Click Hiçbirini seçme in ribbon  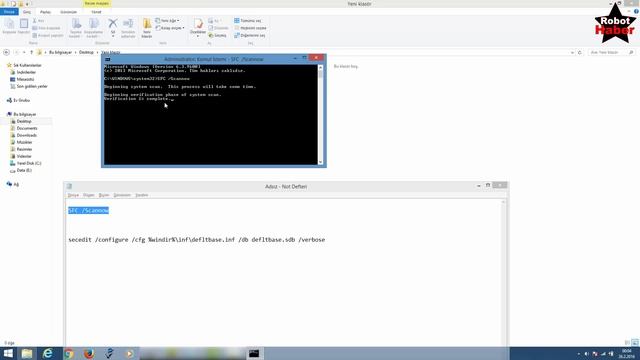click(250, 28)
